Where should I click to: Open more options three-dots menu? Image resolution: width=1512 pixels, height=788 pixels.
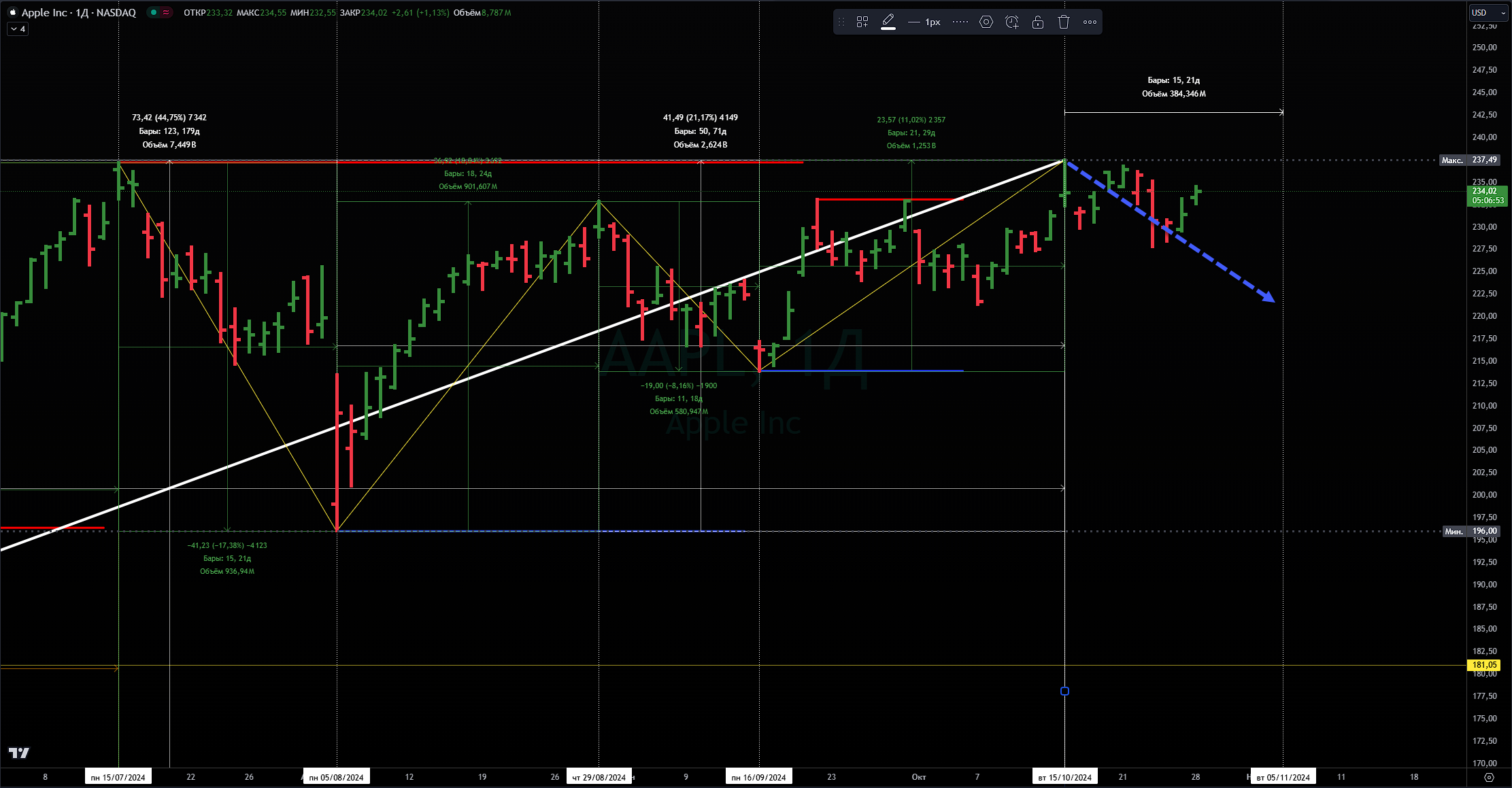point(1090,22)
